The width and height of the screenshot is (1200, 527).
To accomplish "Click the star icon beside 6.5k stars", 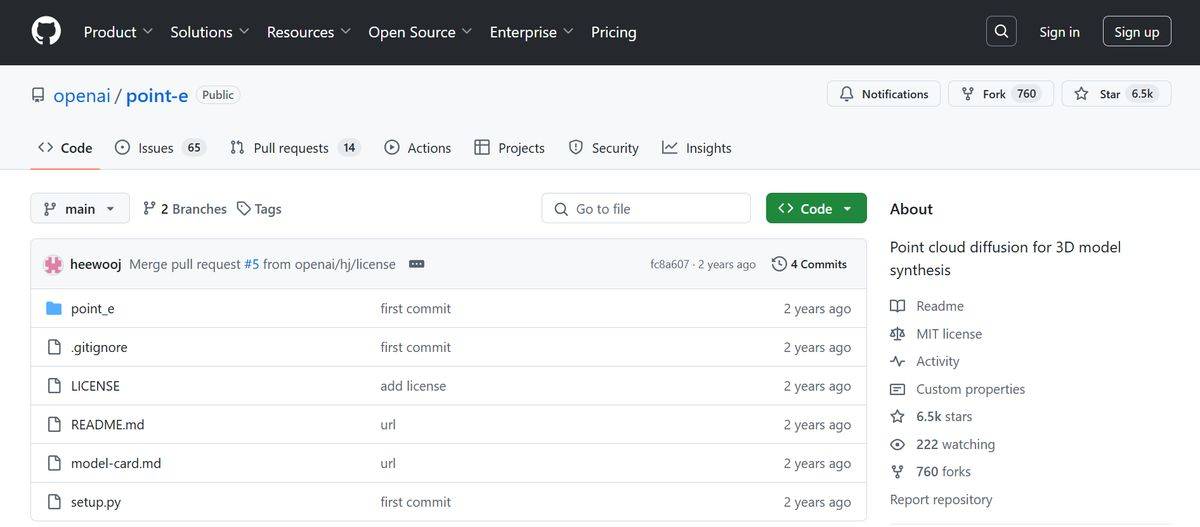I will click(x=897, y=416).
